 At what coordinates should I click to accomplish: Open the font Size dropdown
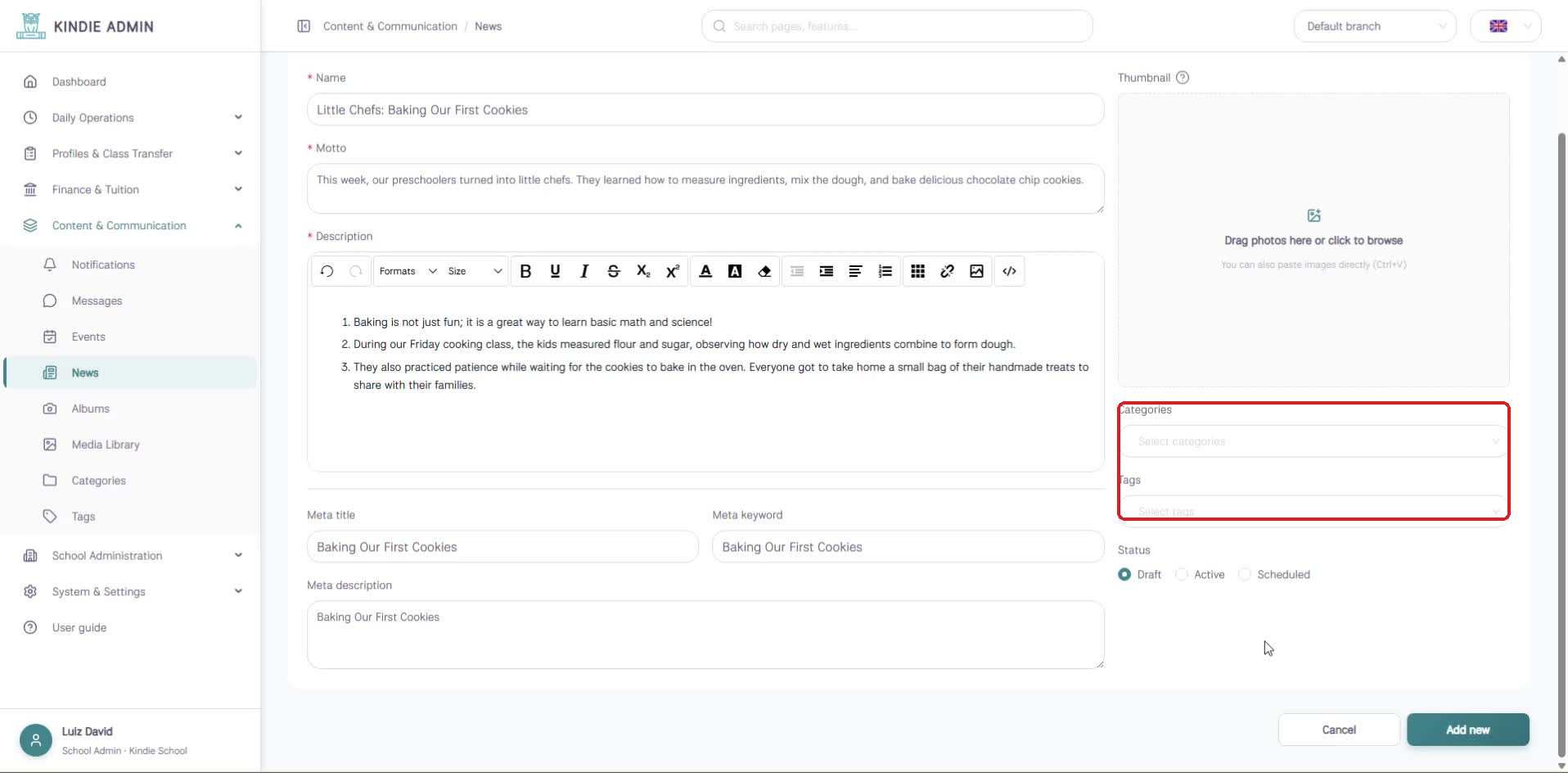click(x=475, y=271)
